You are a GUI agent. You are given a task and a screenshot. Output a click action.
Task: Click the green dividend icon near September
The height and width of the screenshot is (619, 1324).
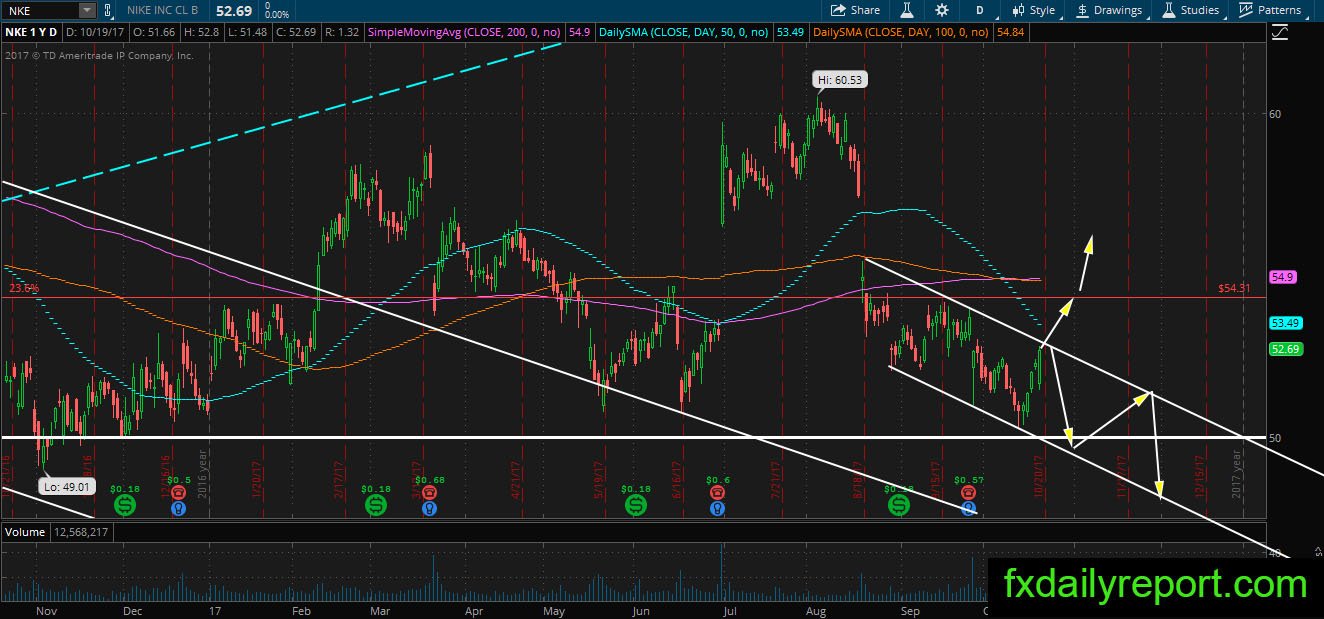[x=900, y=506]
